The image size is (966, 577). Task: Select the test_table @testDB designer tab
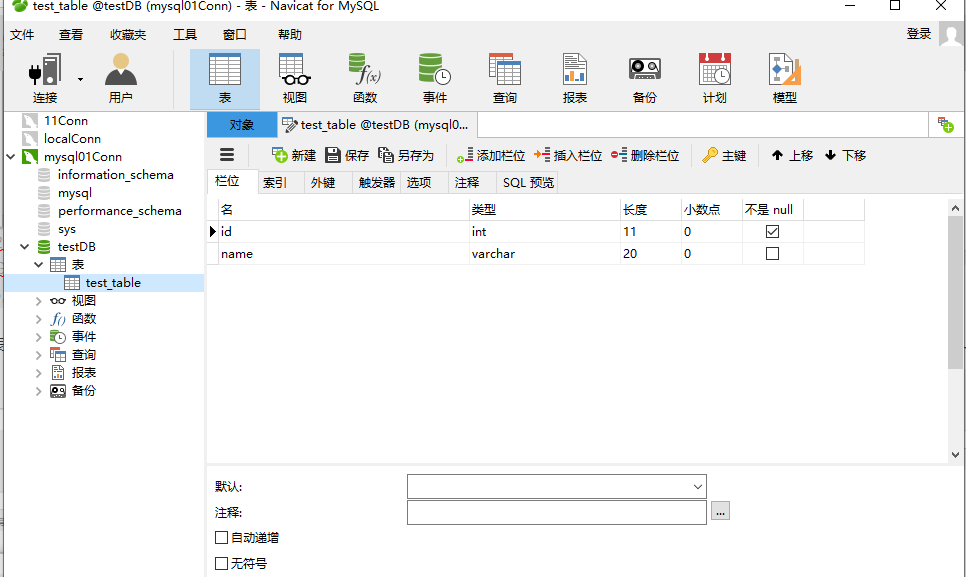tap(376, 125)
